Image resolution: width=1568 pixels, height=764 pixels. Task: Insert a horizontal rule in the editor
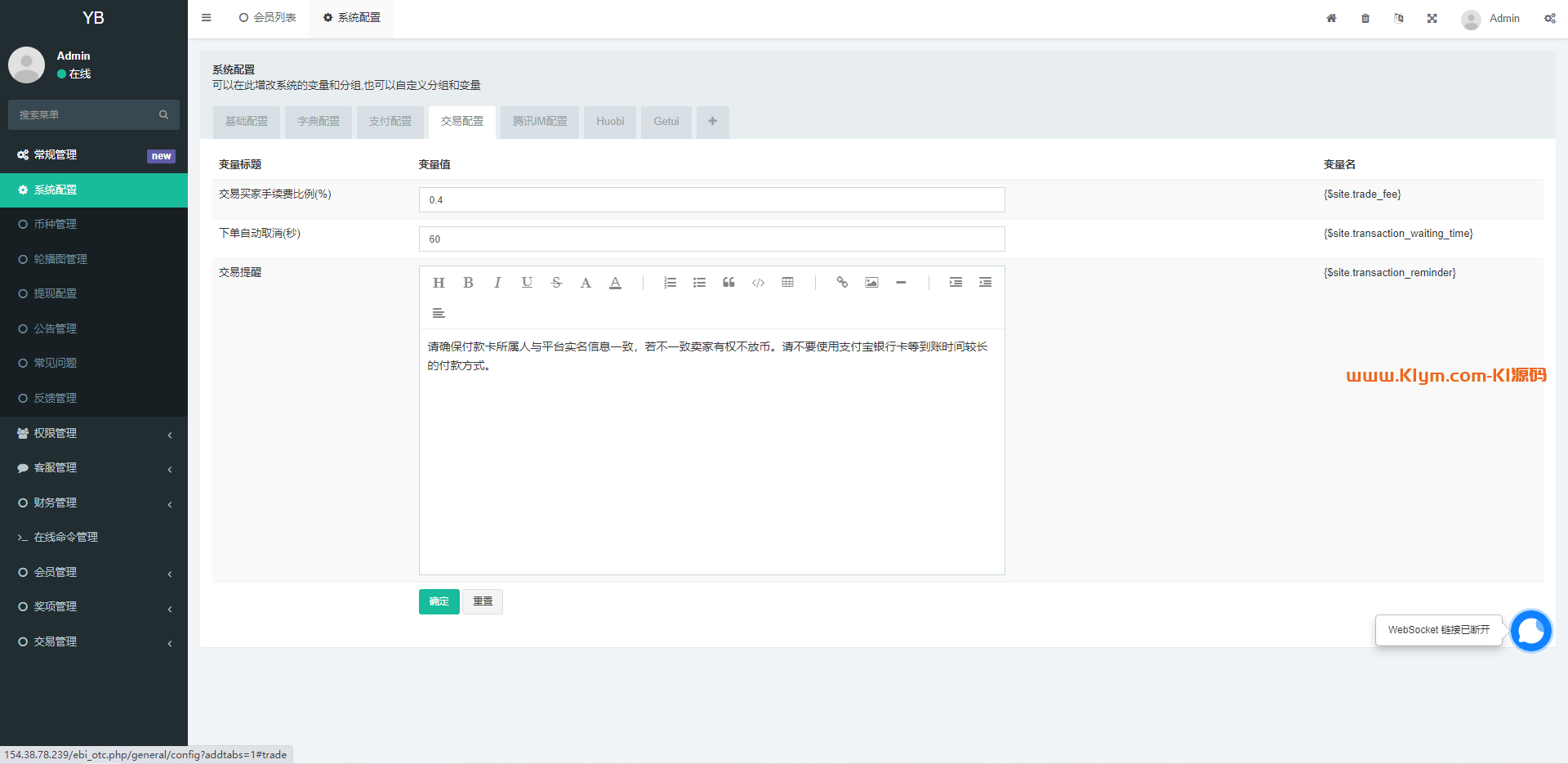pyautogui.click(x=901, y=283)
